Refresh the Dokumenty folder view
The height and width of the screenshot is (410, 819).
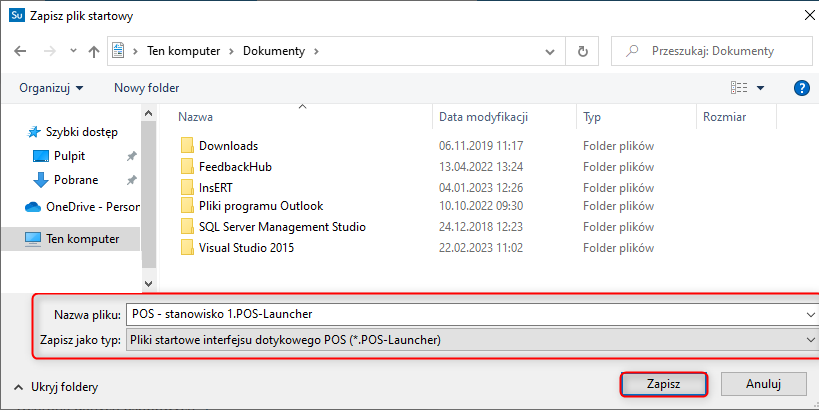click(x=582, y=51)
